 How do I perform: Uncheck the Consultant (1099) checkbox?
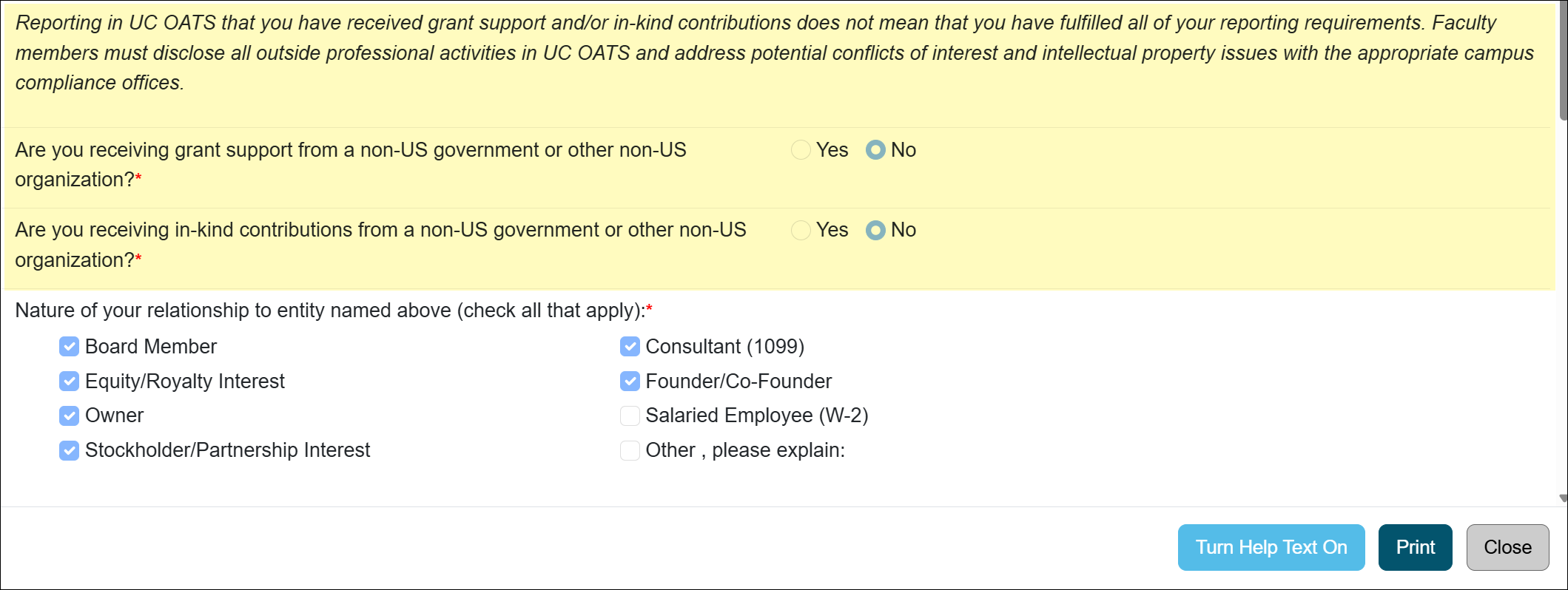(x=630, y=347)
